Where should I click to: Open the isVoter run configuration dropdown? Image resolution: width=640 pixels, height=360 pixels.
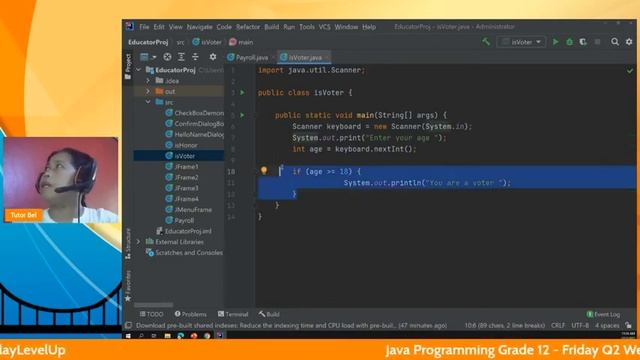pyautogui.click(x=521, y=42)
